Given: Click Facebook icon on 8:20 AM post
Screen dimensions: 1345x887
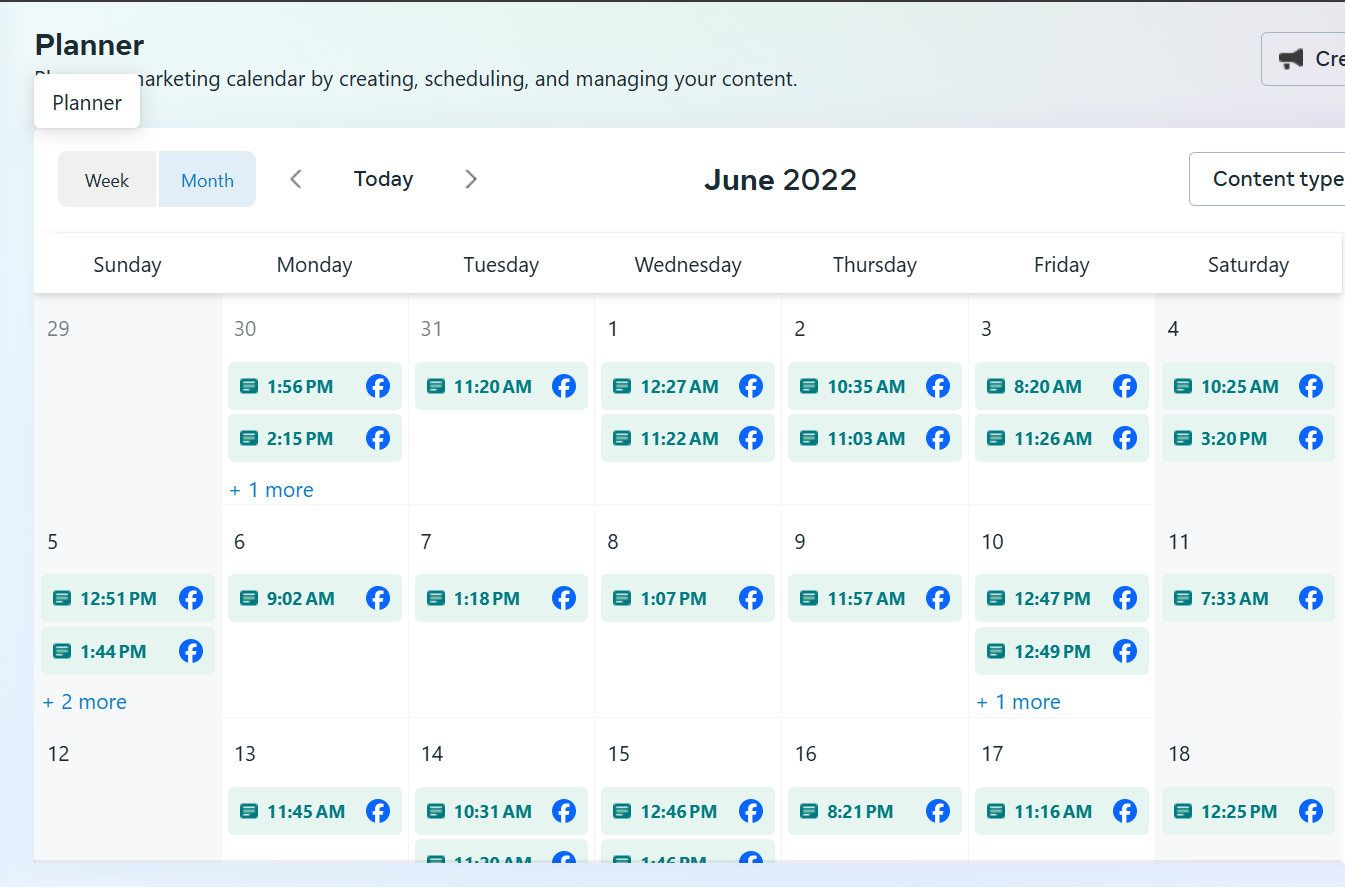Looking at the screenshot, I should tap(1125, 386).
